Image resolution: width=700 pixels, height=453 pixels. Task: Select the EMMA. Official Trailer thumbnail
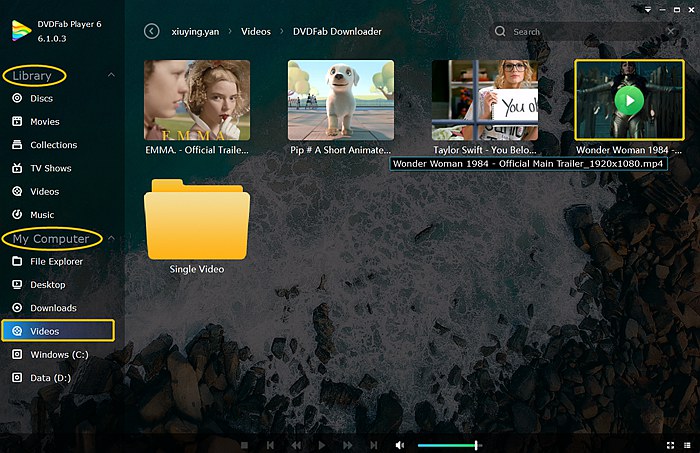click(x=197, y=100)
